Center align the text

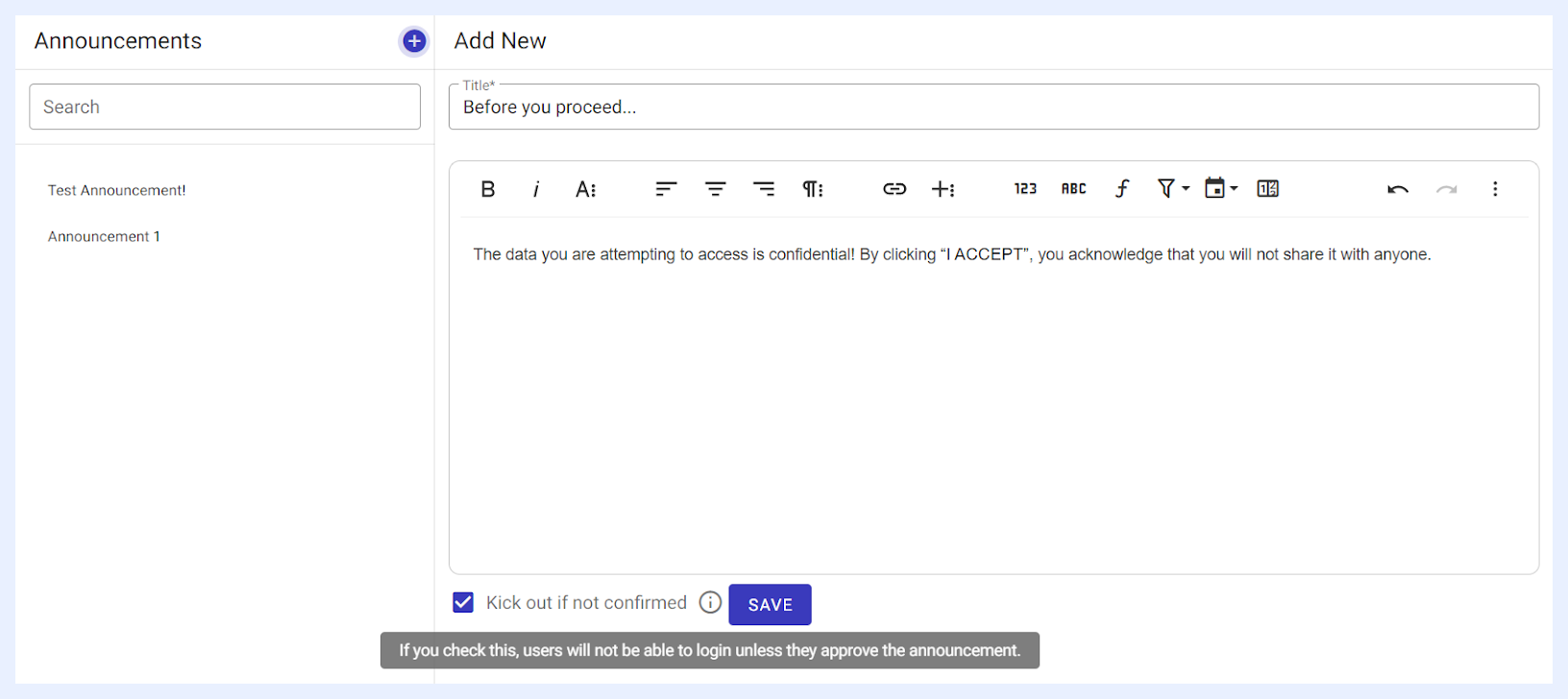coord(715,189)
